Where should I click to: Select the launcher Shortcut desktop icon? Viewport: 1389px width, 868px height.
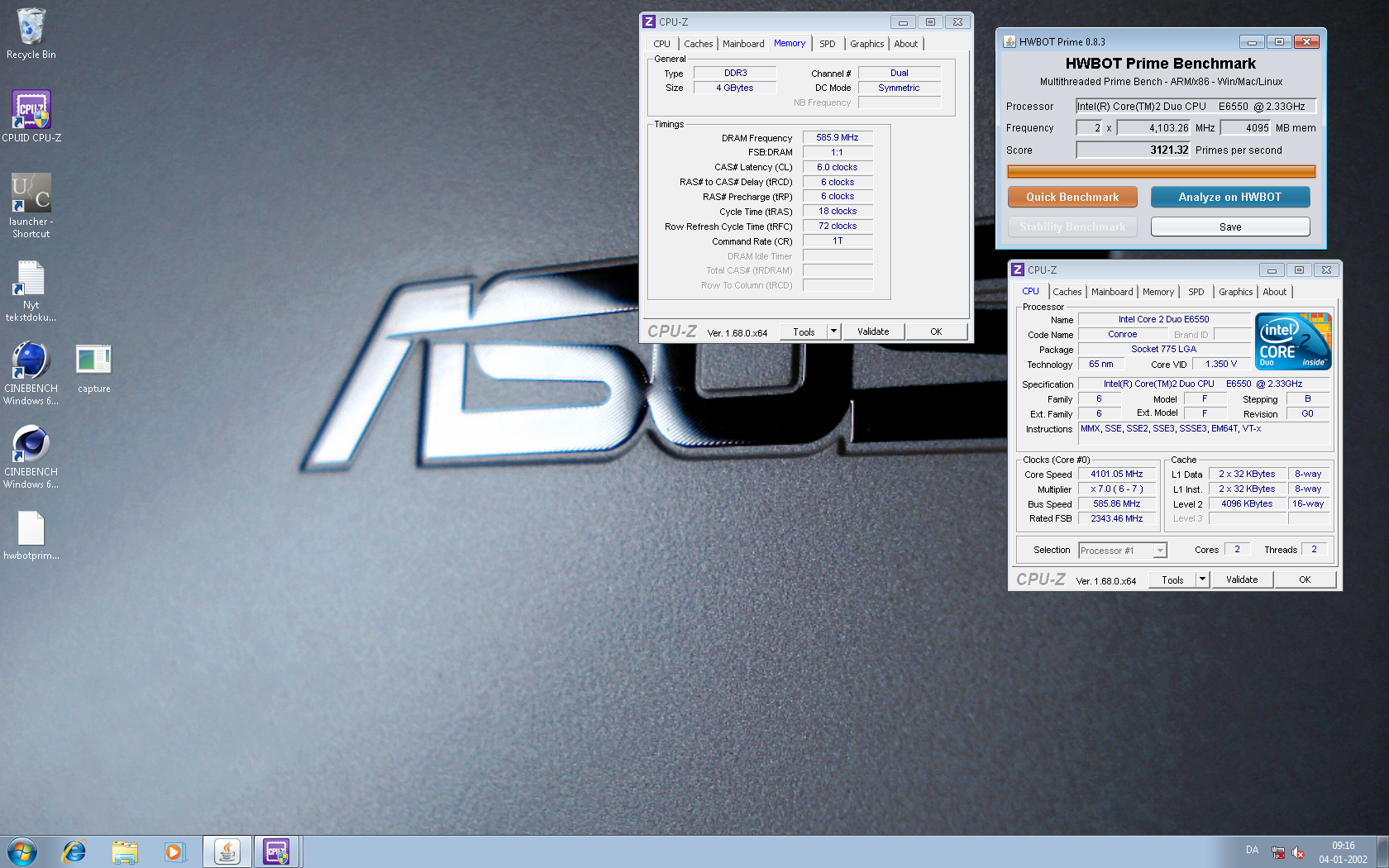pos(31,206)
